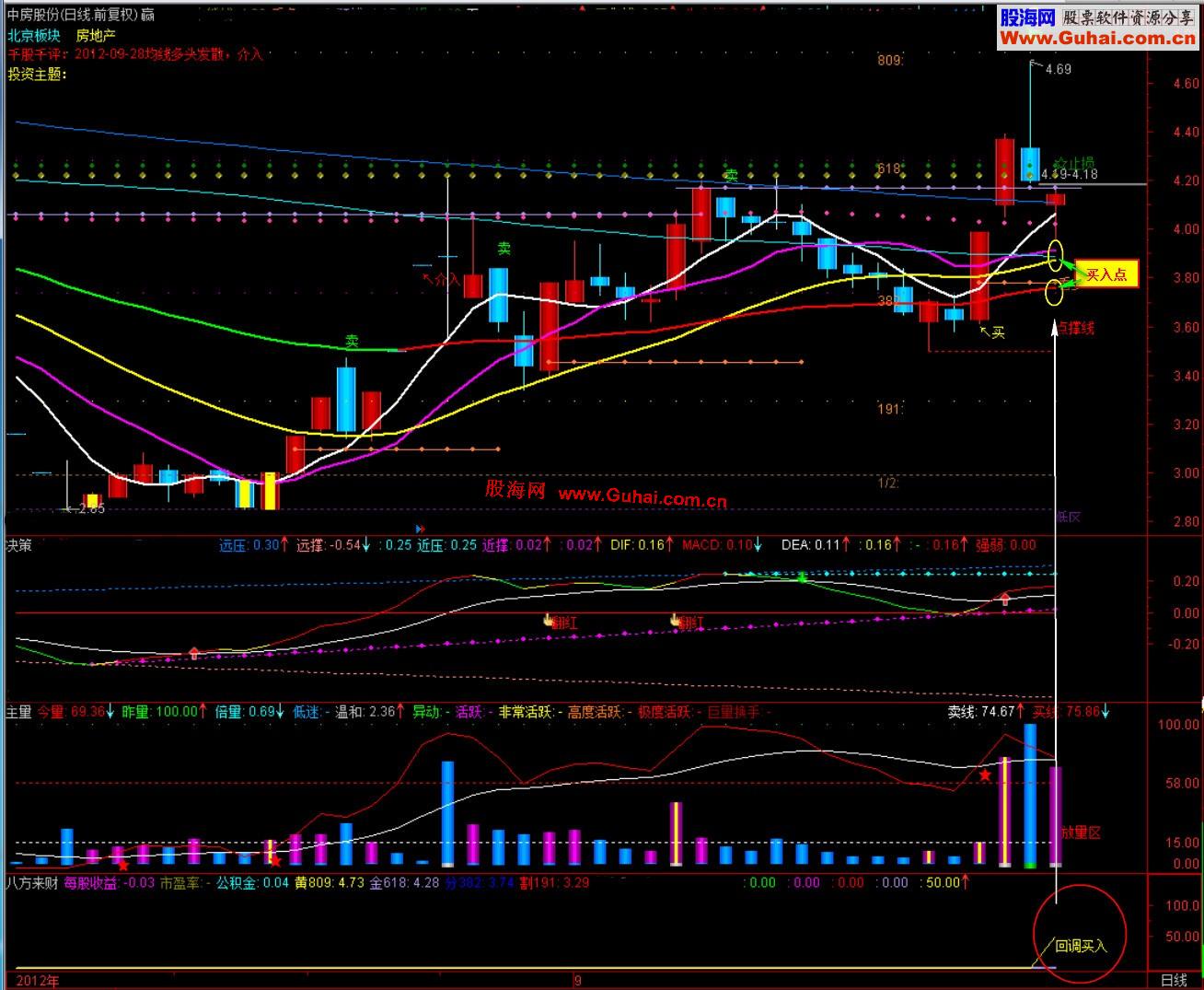Click the 卖线: 74.67 value
1204x990 pixels.
[981, 711]
